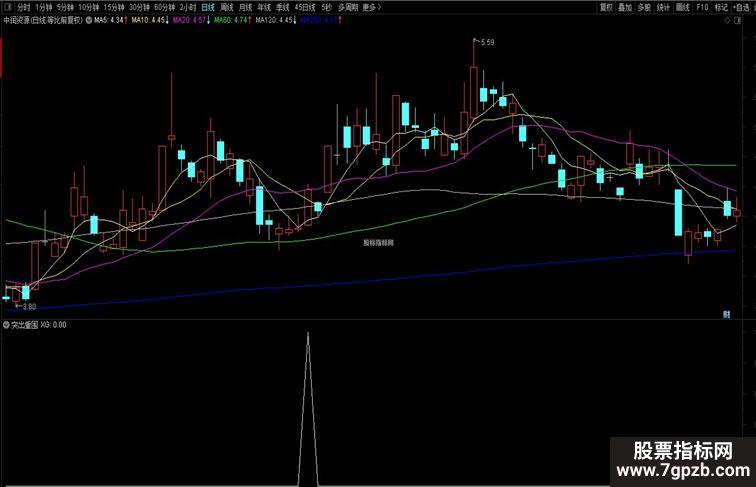Image resolution: width=756 pixels, height=487 pixels.
Task: Open the 画线 drawing tools
Action: (x=683, y=7)
